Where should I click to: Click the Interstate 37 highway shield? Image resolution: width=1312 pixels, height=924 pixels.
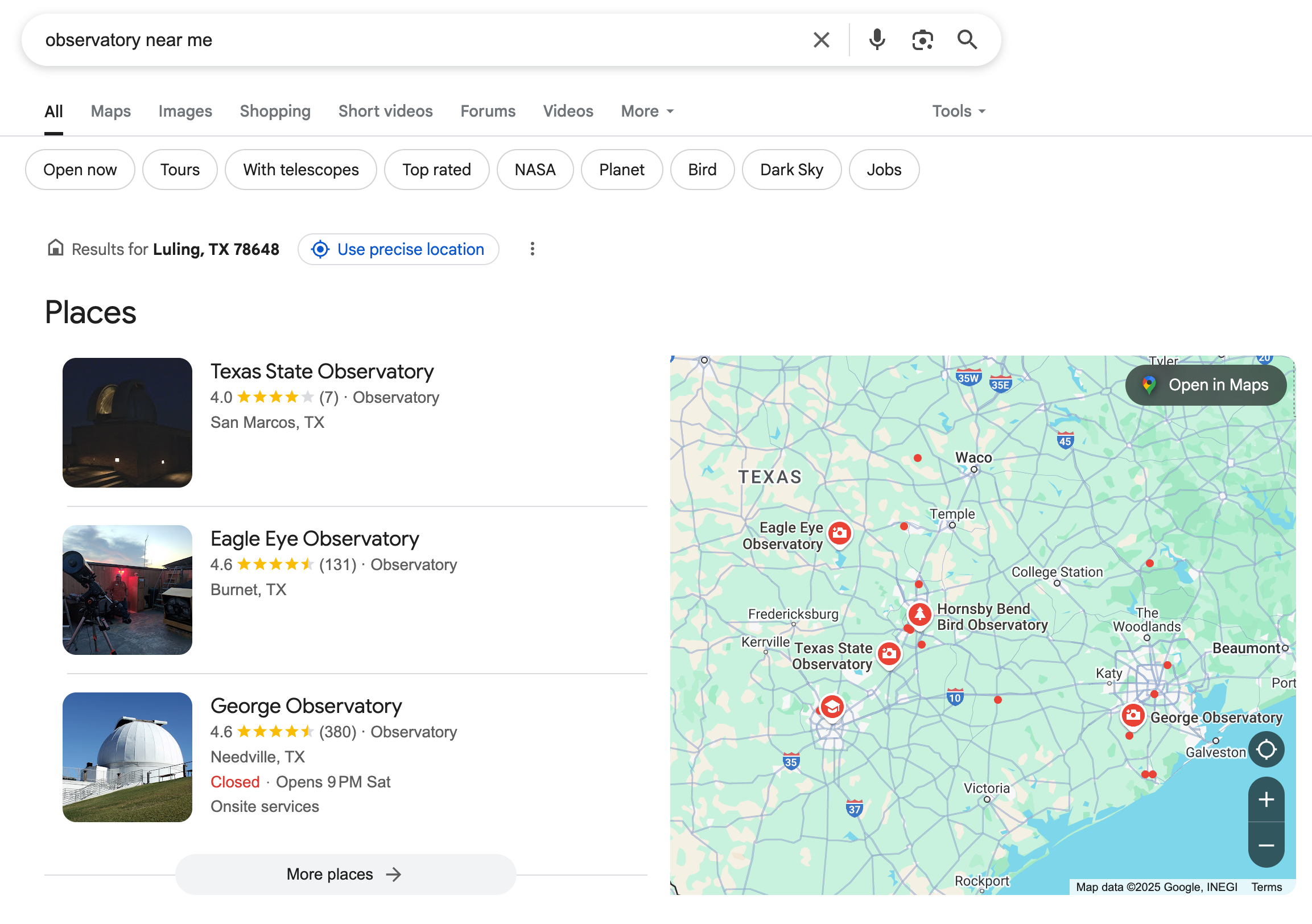click(855, 808)
